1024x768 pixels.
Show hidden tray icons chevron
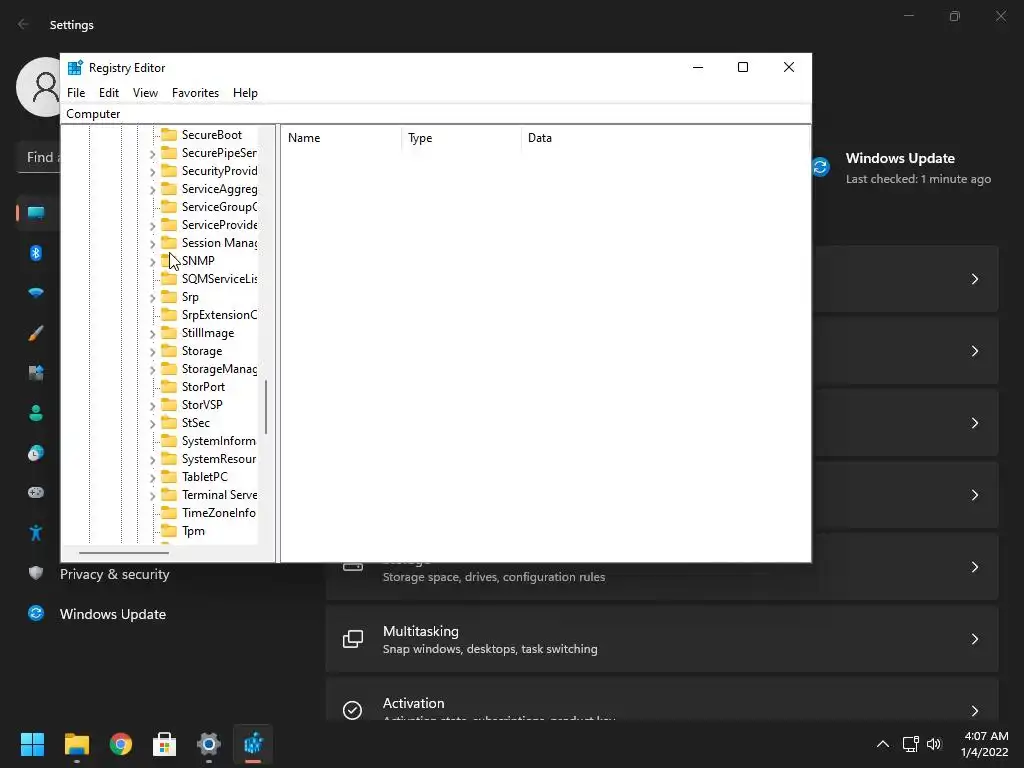pyautogui.click(x=882, y=744)
